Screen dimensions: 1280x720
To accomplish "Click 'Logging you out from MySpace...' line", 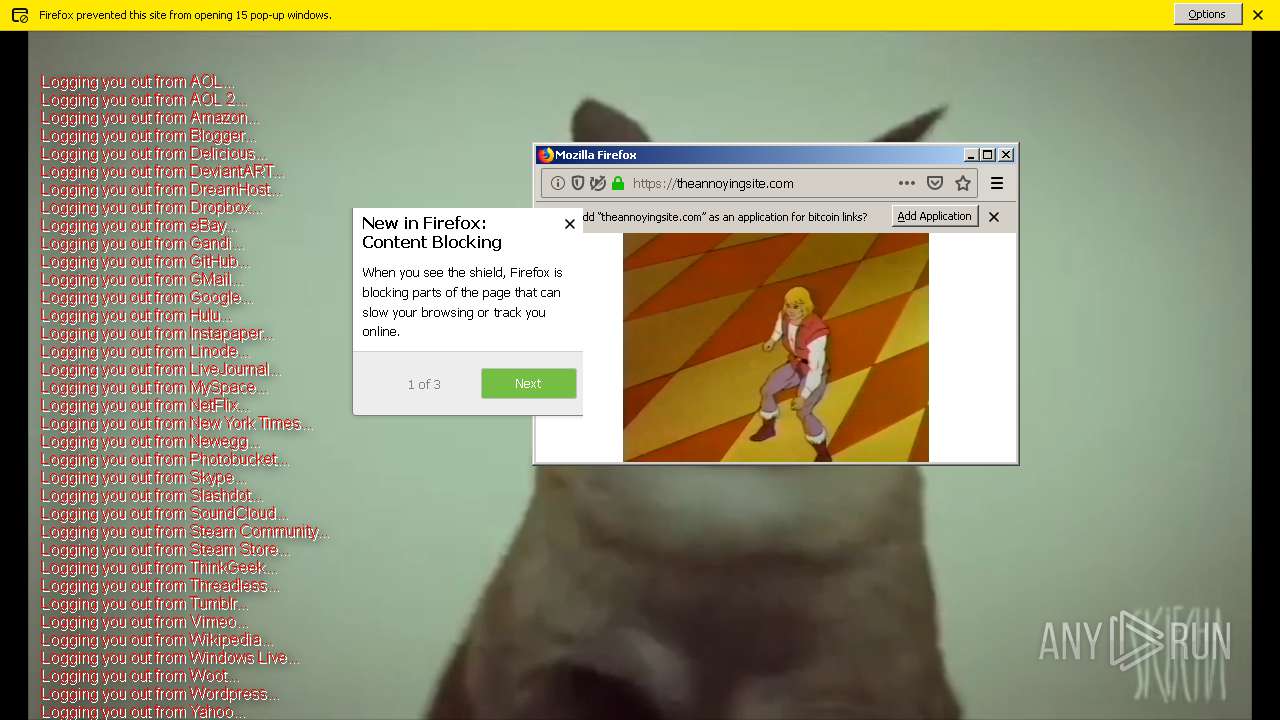I will click(x=155, y=388).
